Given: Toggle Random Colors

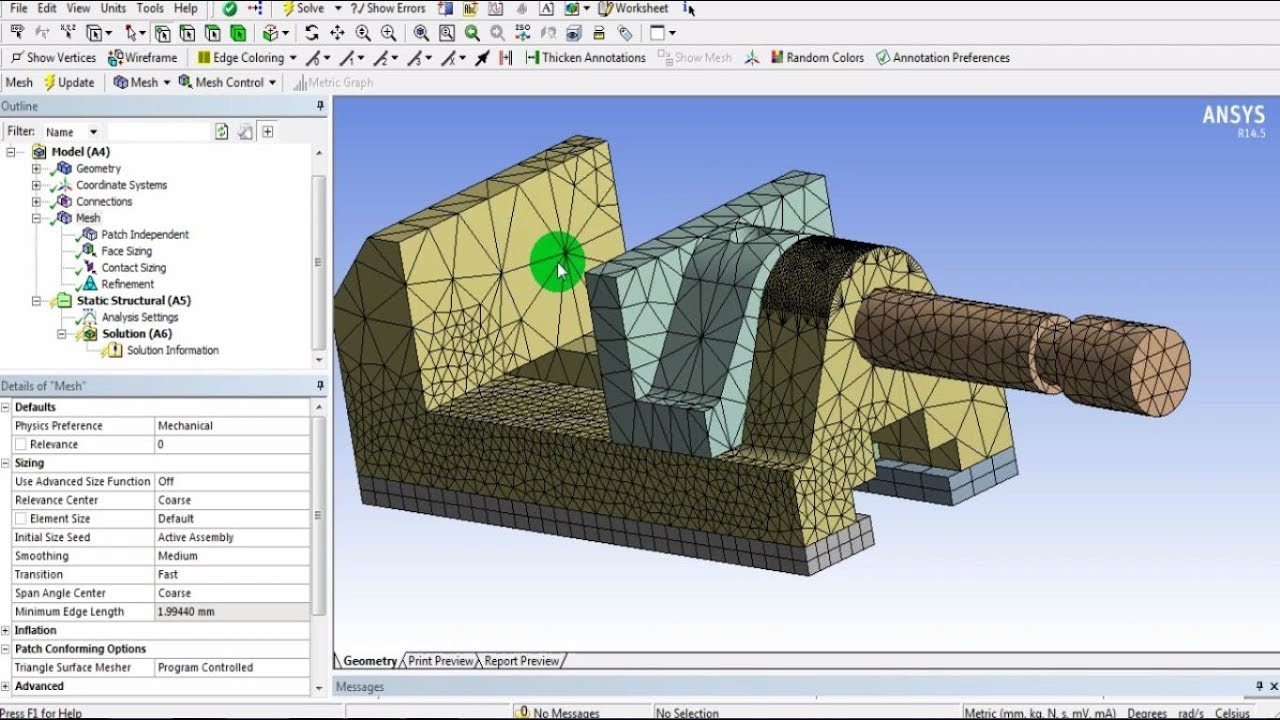Looking at the screenshot, I should (817, 58).
